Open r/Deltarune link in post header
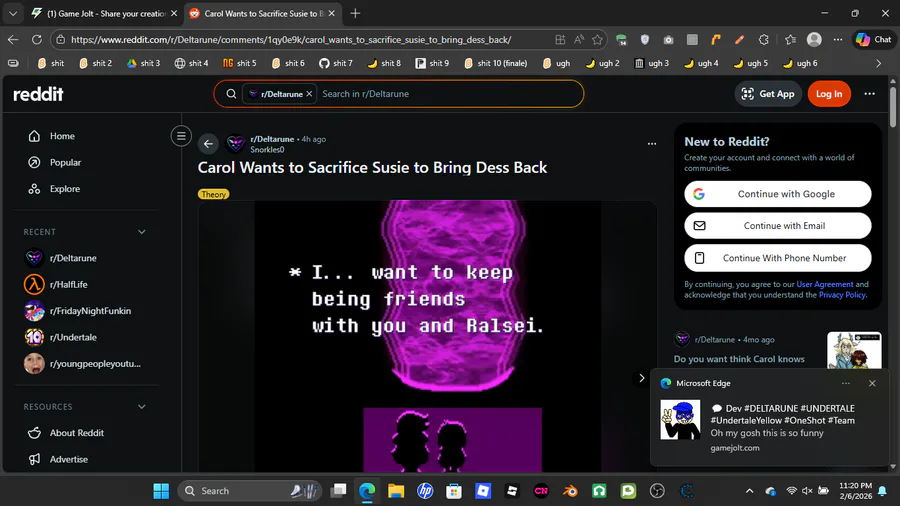 point(272,139)
